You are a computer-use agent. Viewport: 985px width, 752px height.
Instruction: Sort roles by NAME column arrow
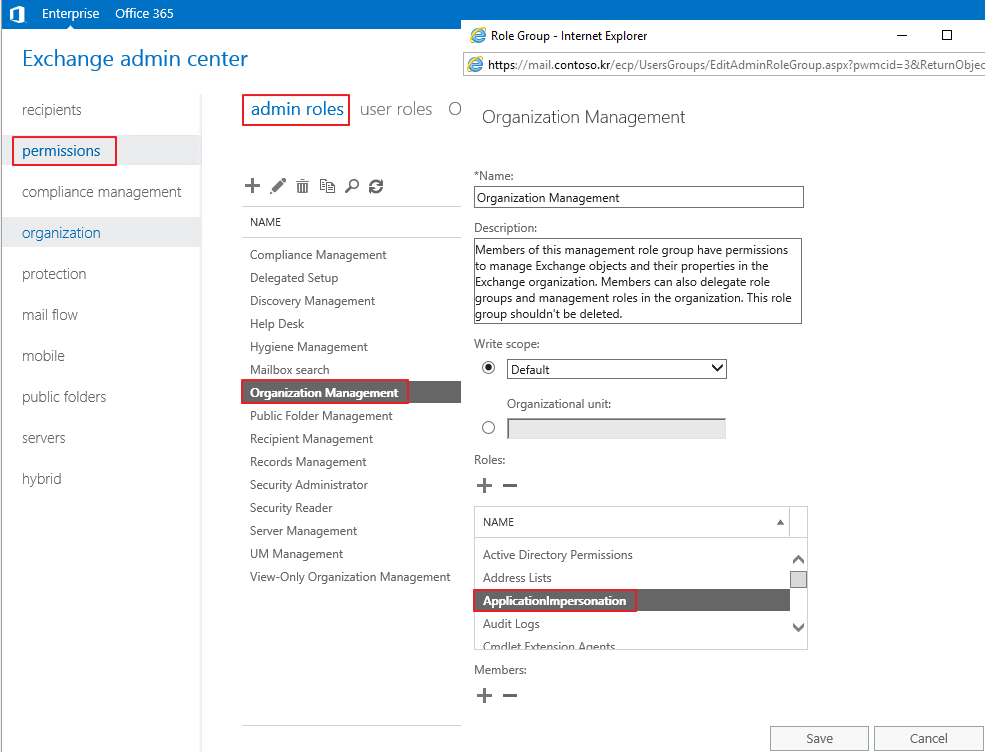780,522
